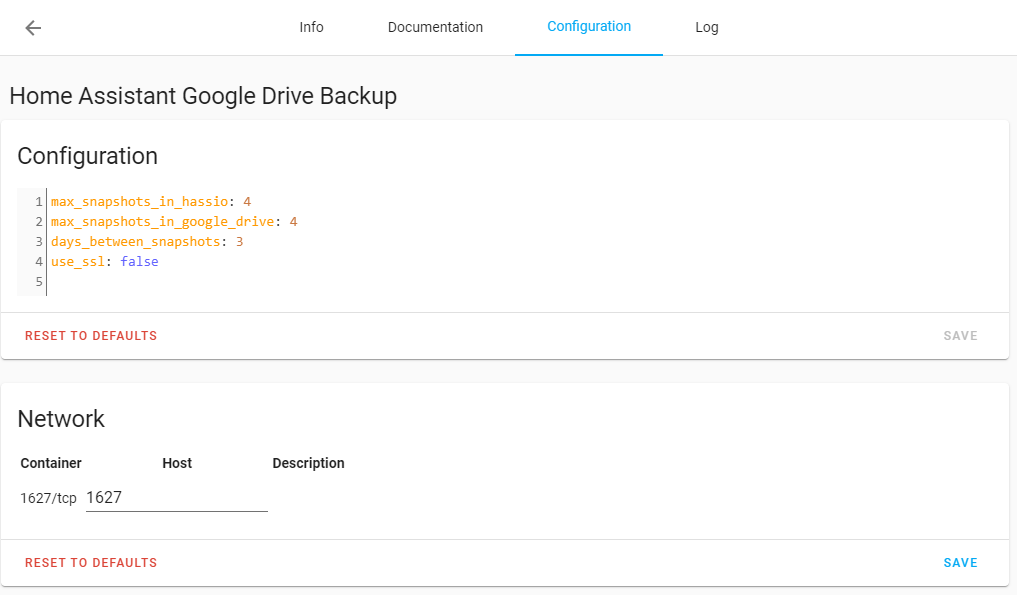Switch to the Info tab

click(x=311, y=28)
